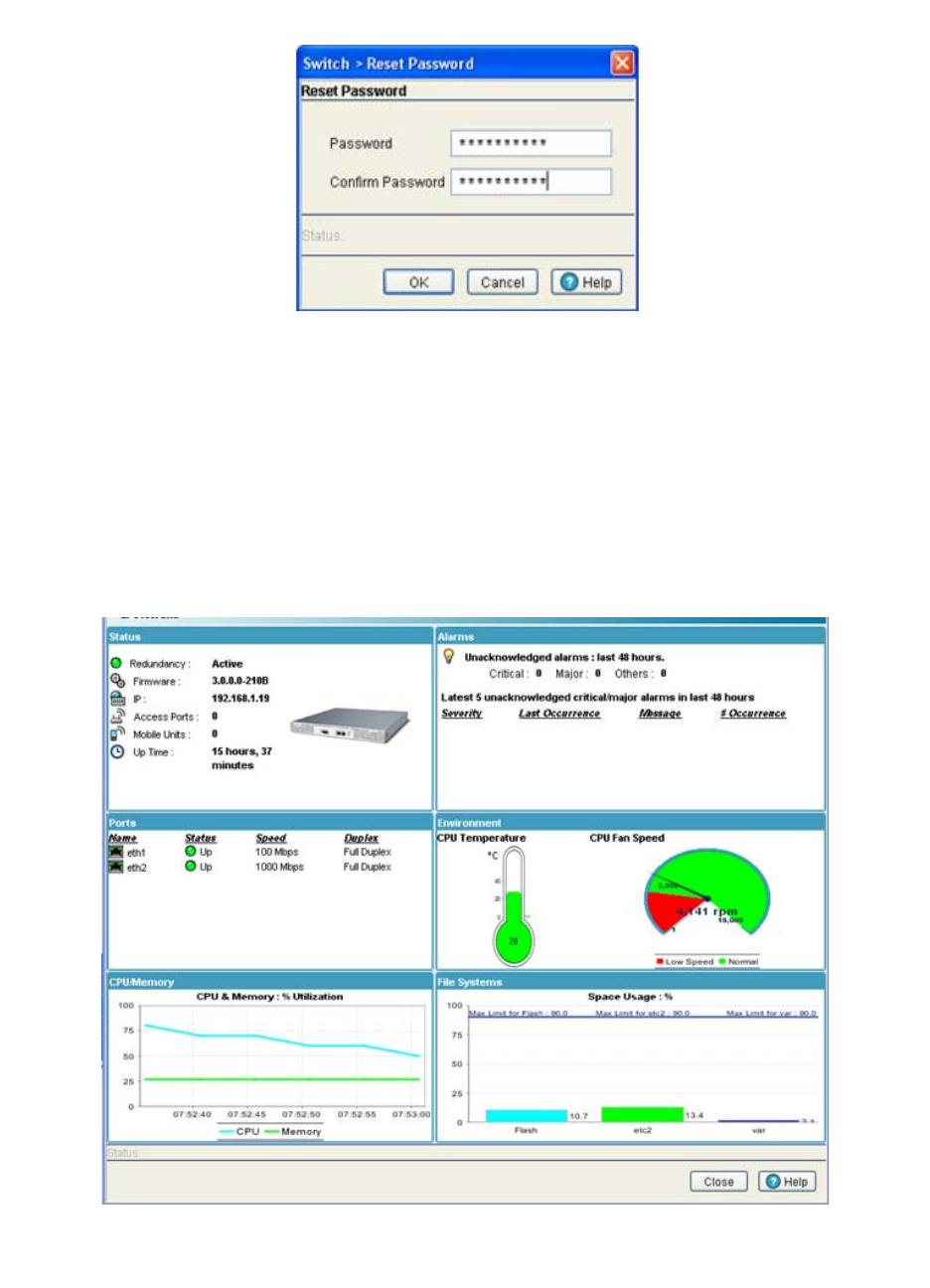Click the Up Time clock icon
This screenshot has width=930, height=1288.
(116, 752)
